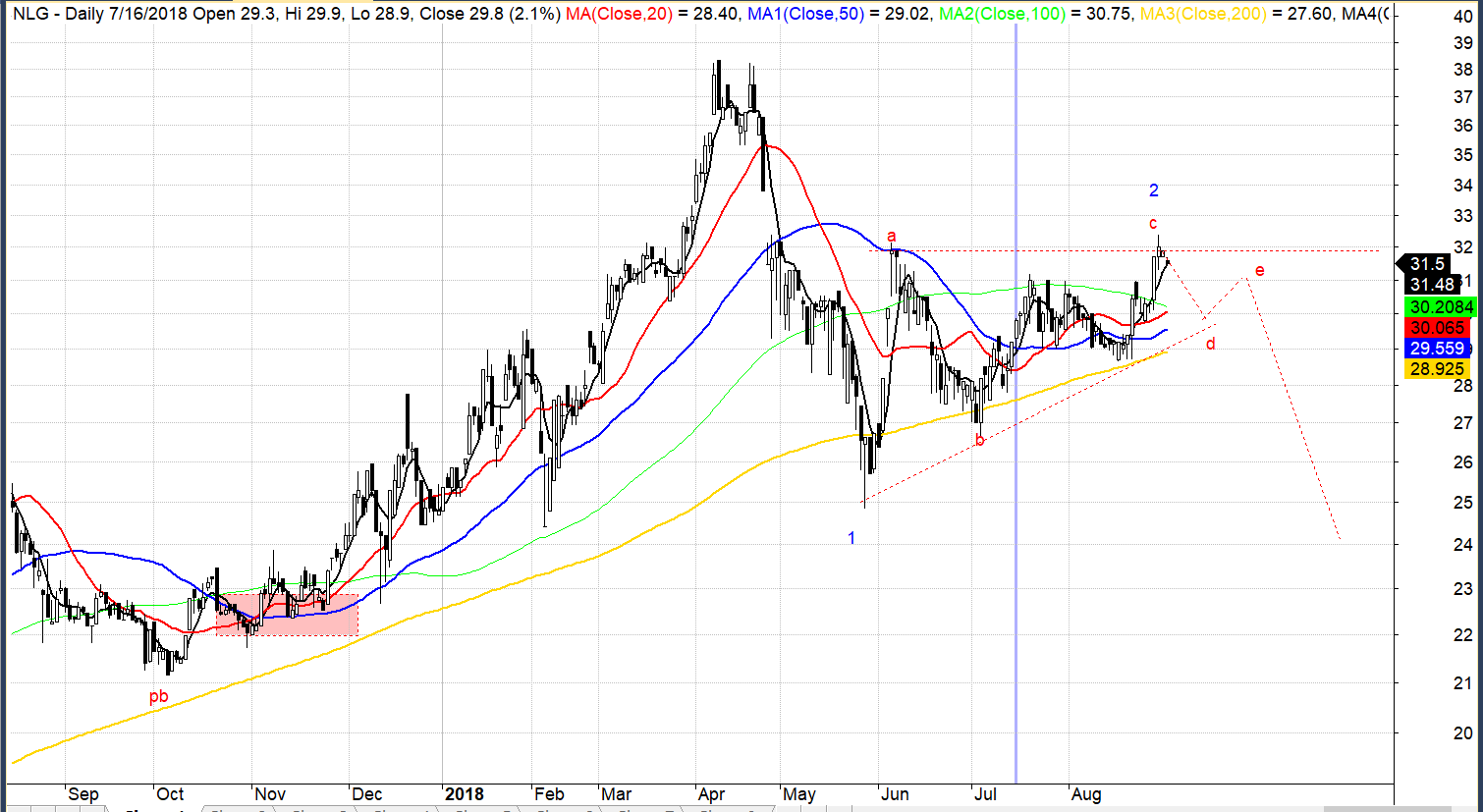Select the blue wave '2' label
Screen dimensions: 1483x812
point(1154,190)
